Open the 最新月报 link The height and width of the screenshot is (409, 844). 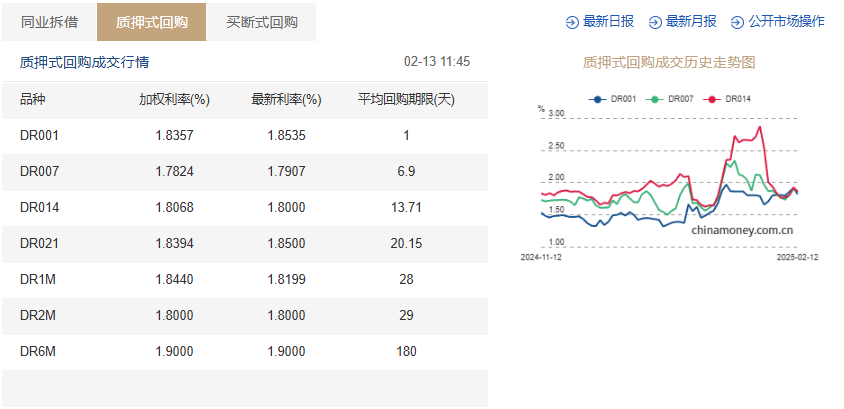click(x=691, y=21)
